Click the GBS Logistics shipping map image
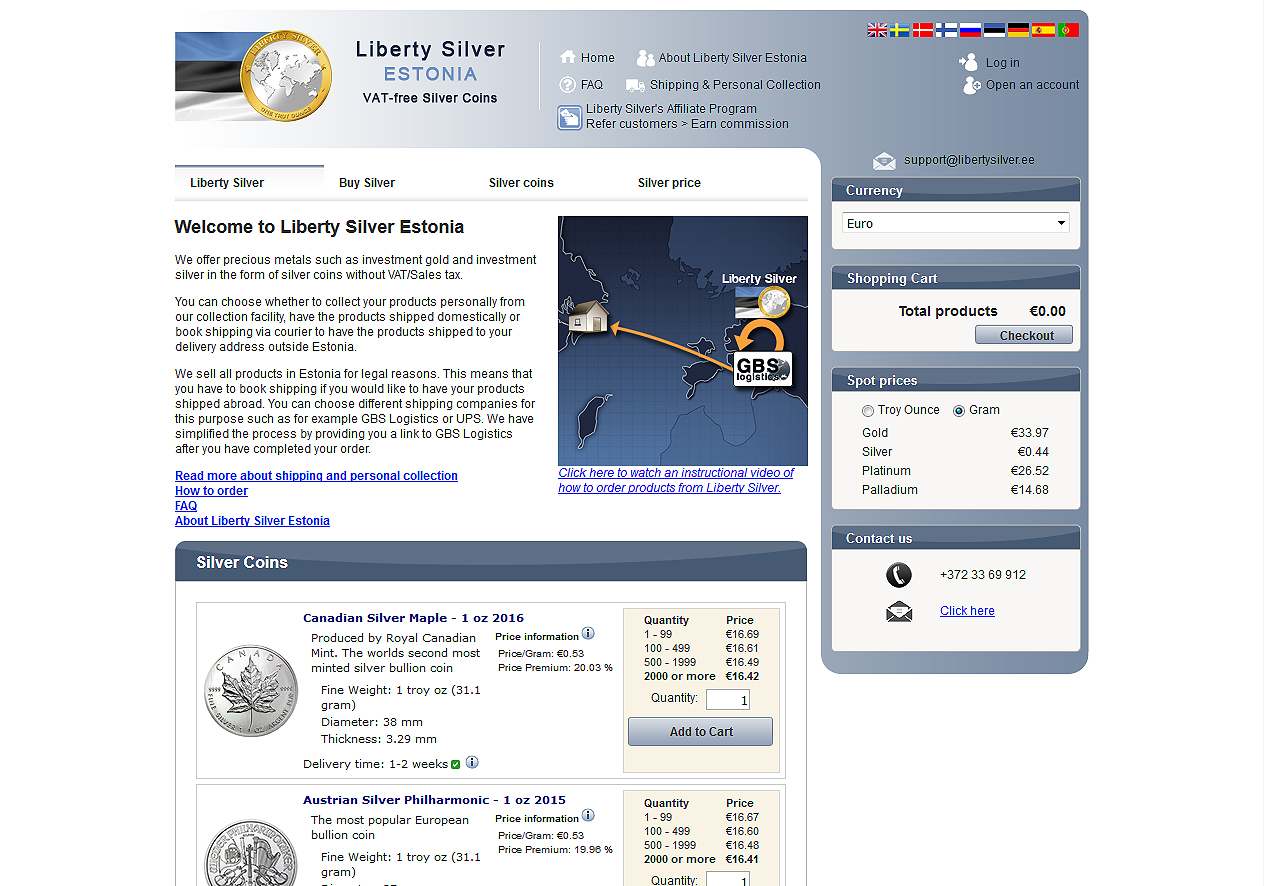The width and height of the screenshot is (1264, 886). click(683, 340)
